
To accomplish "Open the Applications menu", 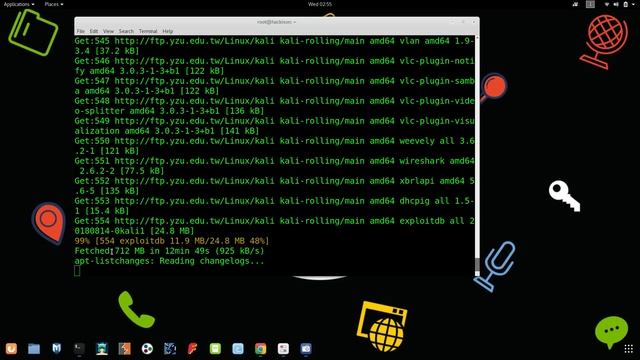I will (x=19, y=4).
